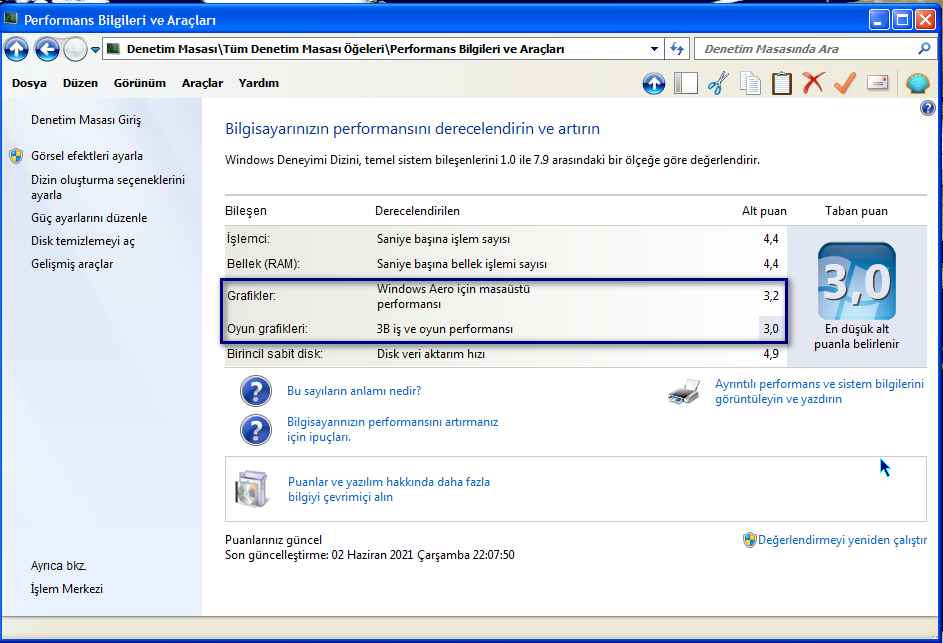Open 'Dizin oluşturma seçeneklerini ayarla' link
Viewport: 943px width, 643px height.
(x=108, y=187)
